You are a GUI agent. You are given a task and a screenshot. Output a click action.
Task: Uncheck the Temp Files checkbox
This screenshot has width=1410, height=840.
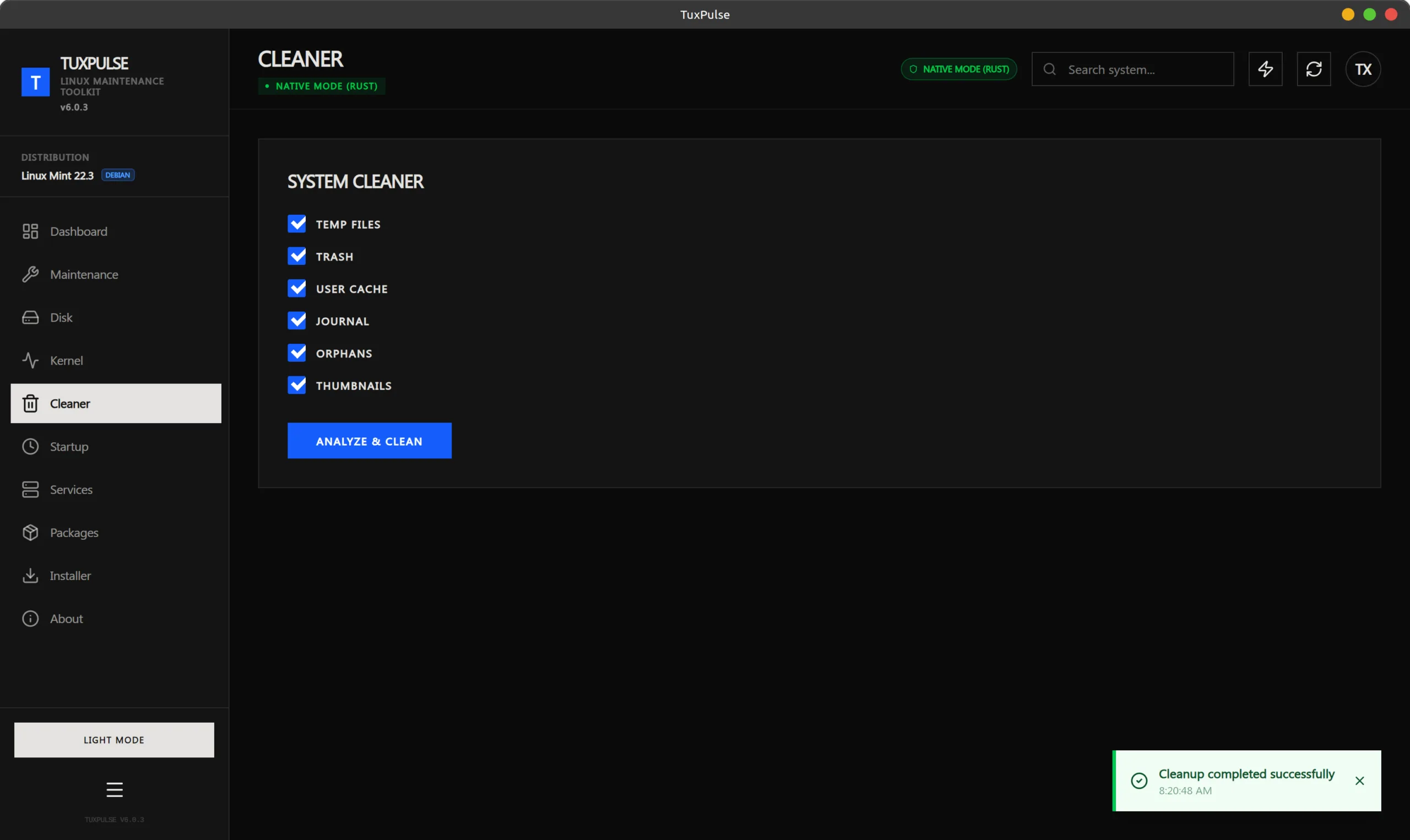coord(296,224)
